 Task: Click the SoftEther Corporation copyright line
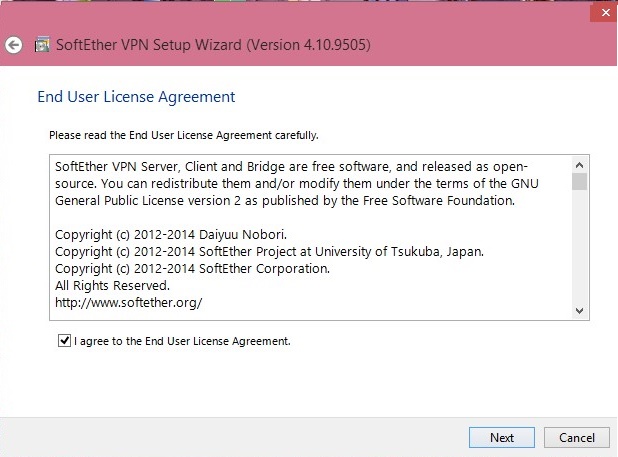tap(192, 269)
